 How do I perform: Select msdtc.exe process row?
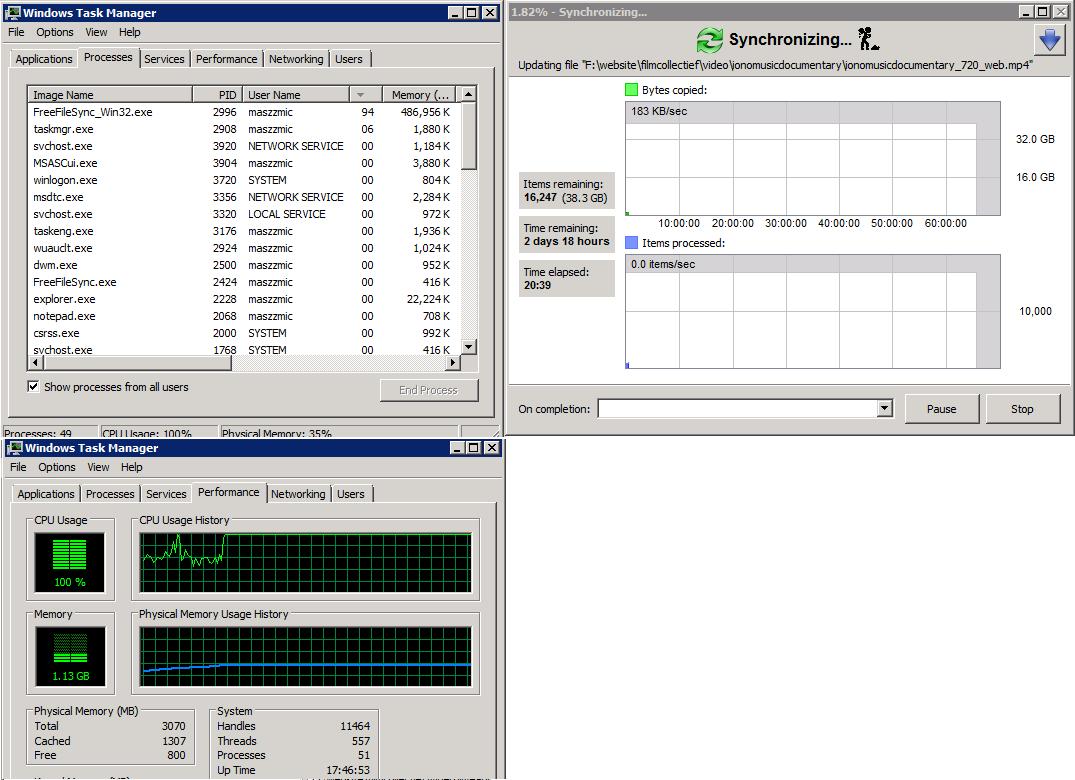(243, 197)
